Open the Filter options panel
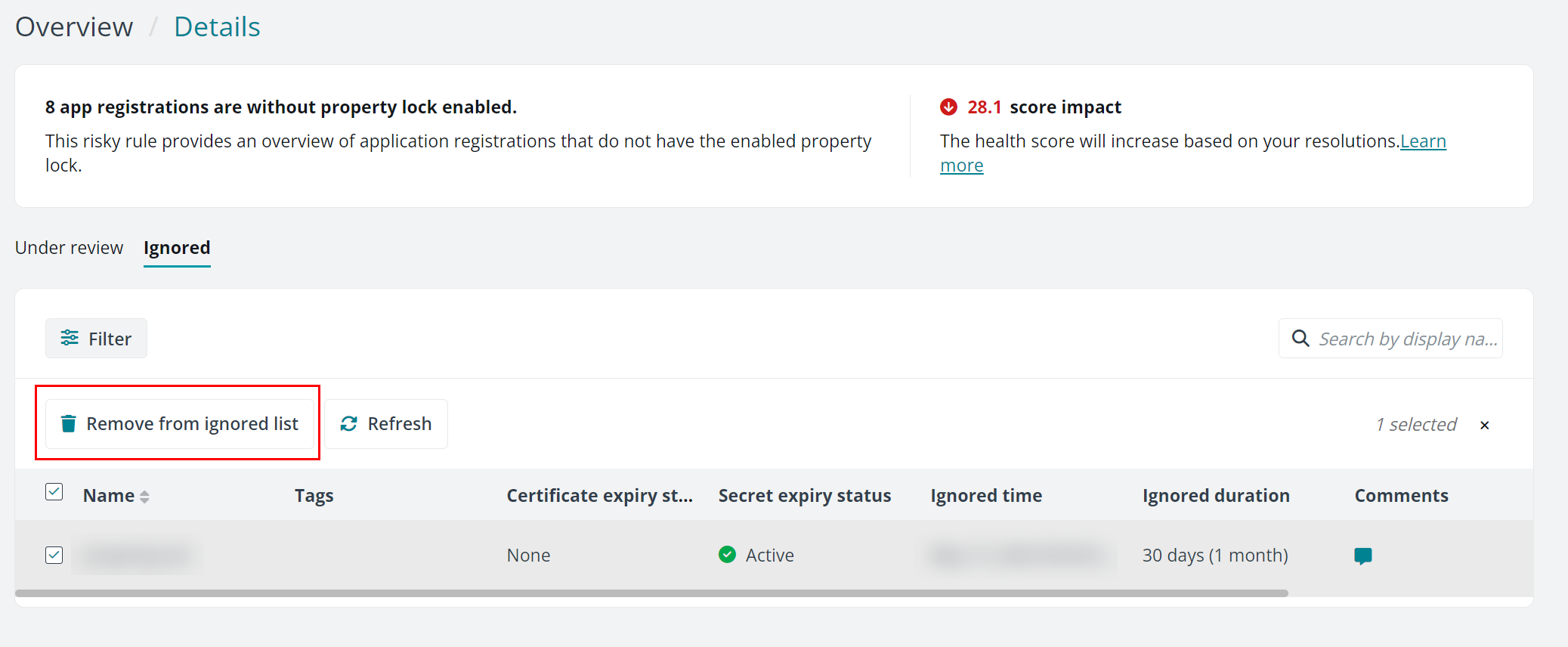The height and width of the screenshot is (647, 1568). pyautogui.click(x=96, y=339)
